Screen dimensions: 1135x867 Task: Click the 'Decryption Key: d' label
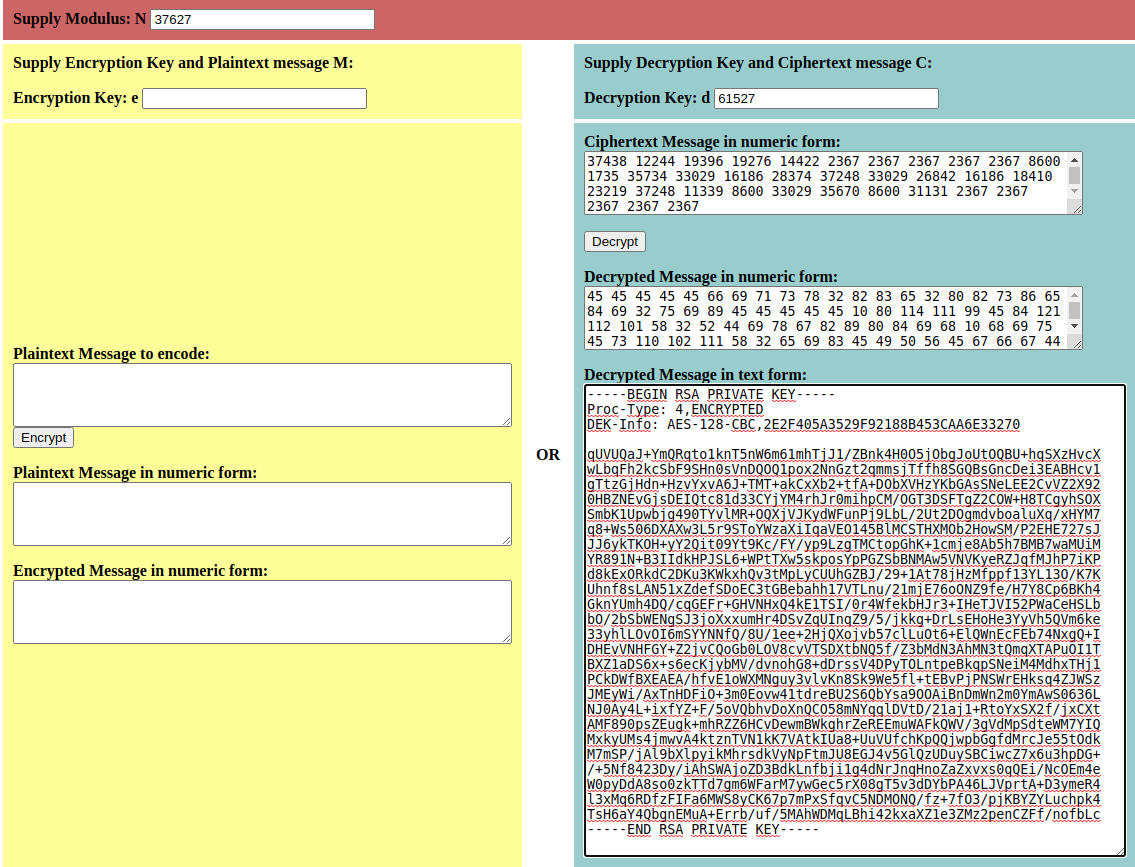click(x=647, y=98)
